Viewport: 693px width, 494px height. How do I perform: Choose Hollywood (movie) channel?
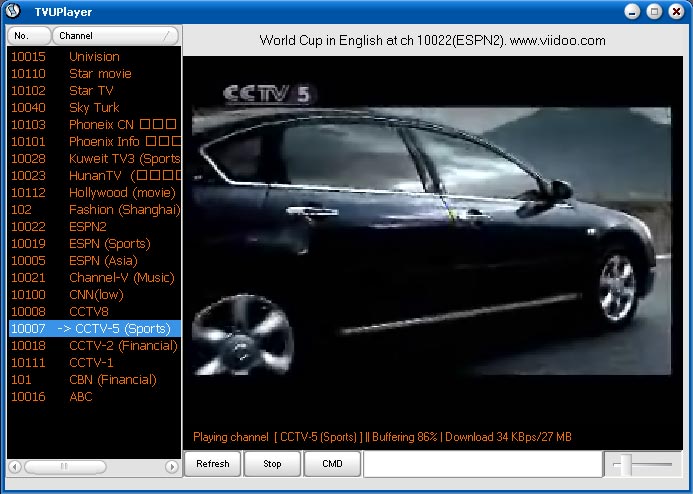click(122, 193)
